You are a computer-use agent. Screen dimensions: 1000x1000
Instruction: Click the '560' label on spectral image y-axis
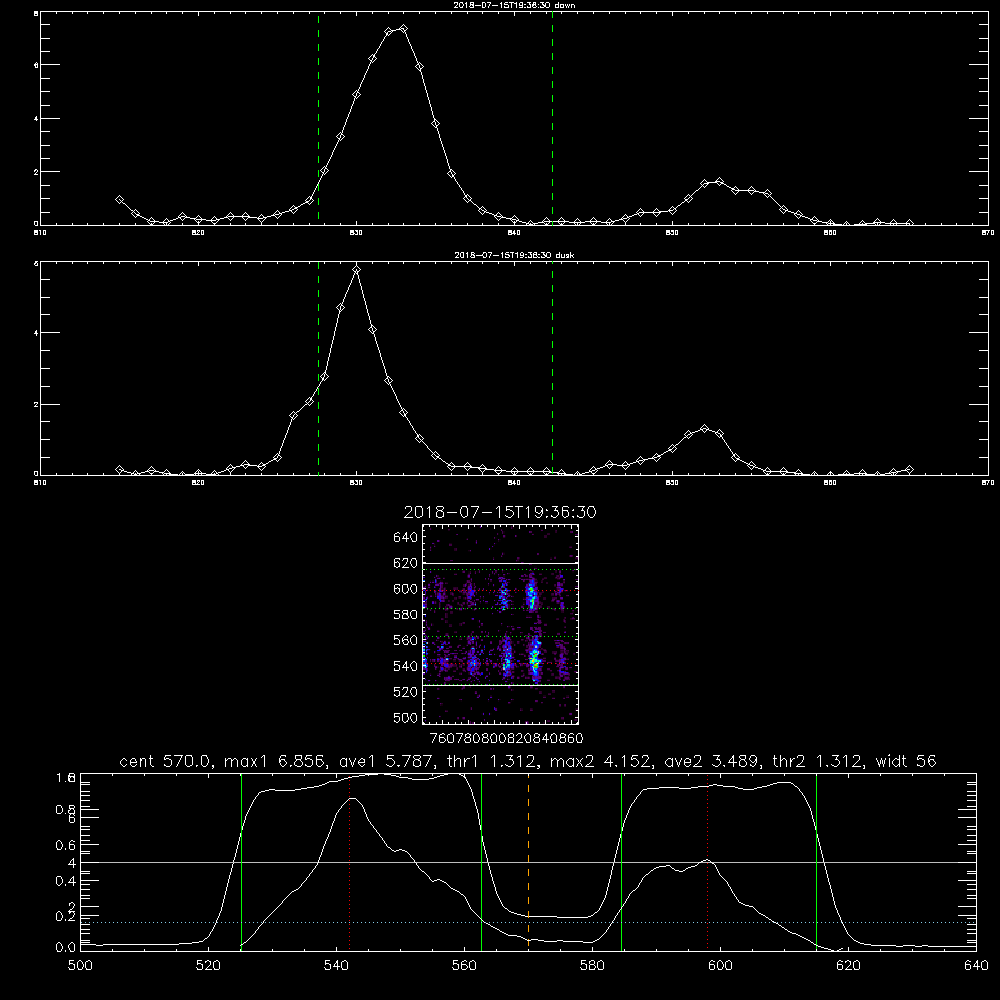point(405,640)
